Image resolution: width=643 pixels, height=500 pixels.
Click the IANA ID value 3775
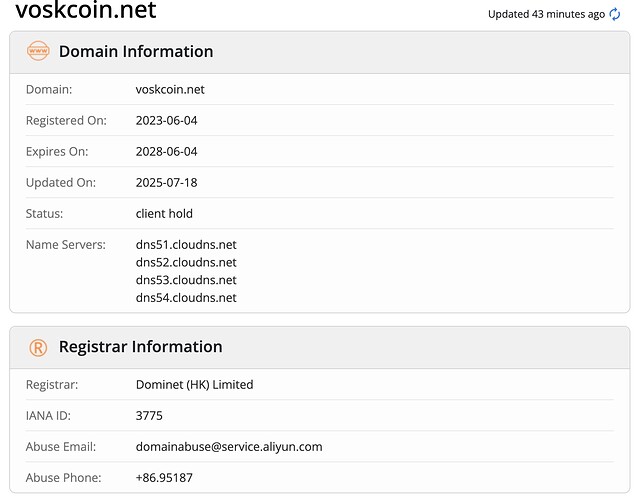(x=149, y=416)
